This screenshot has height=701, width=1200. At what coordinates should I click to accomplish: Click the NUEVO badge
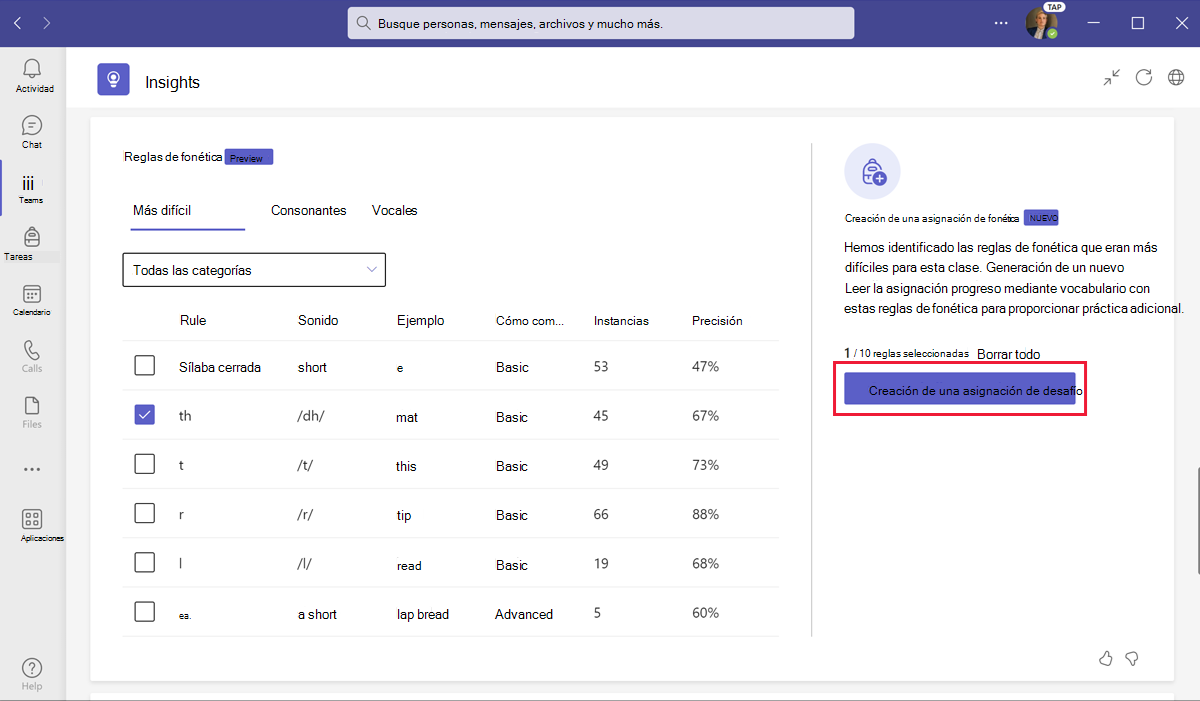(1043, 217)
